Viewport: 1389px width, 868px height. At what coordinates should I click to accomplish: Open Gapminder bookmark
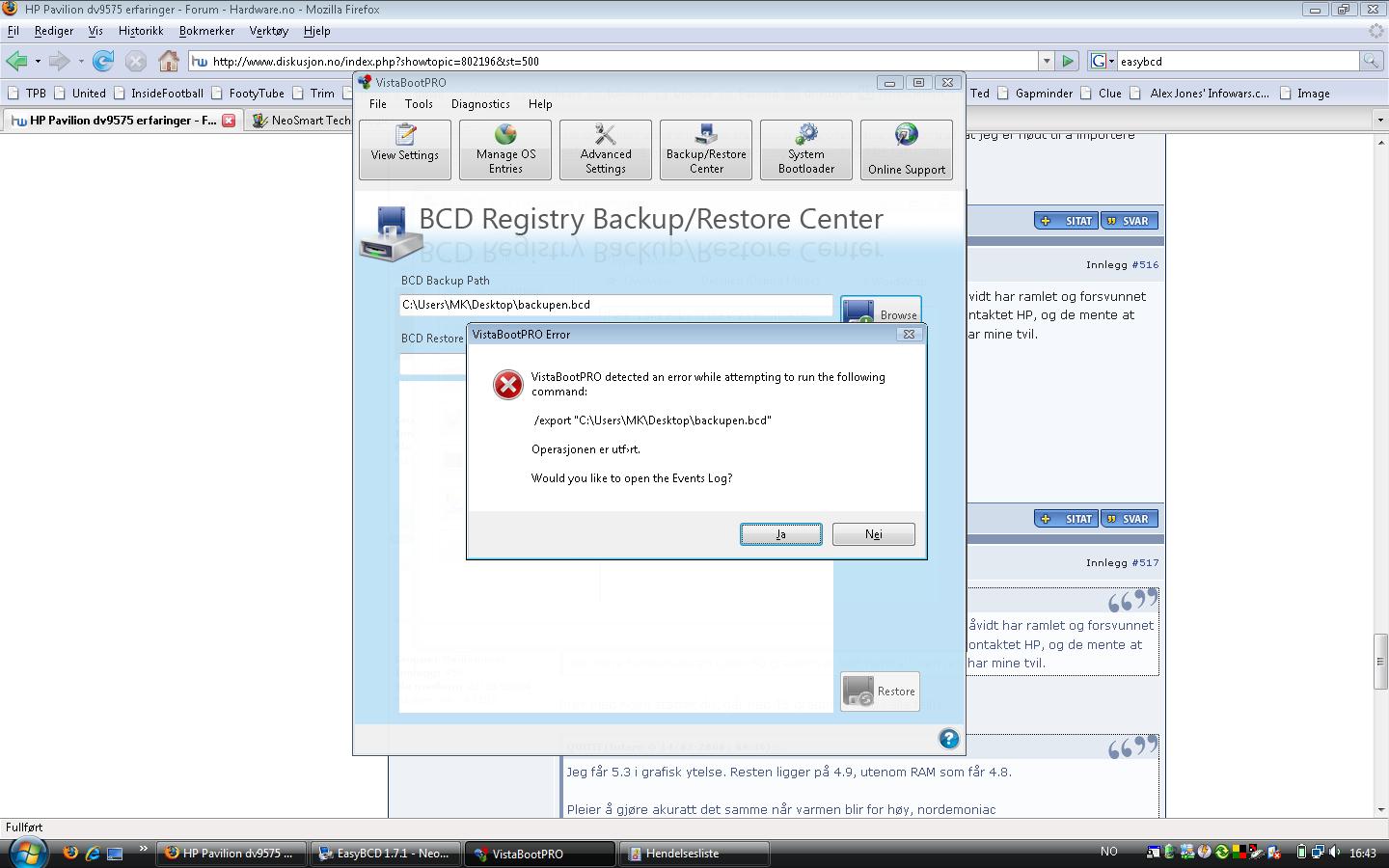coord(1035,94)
